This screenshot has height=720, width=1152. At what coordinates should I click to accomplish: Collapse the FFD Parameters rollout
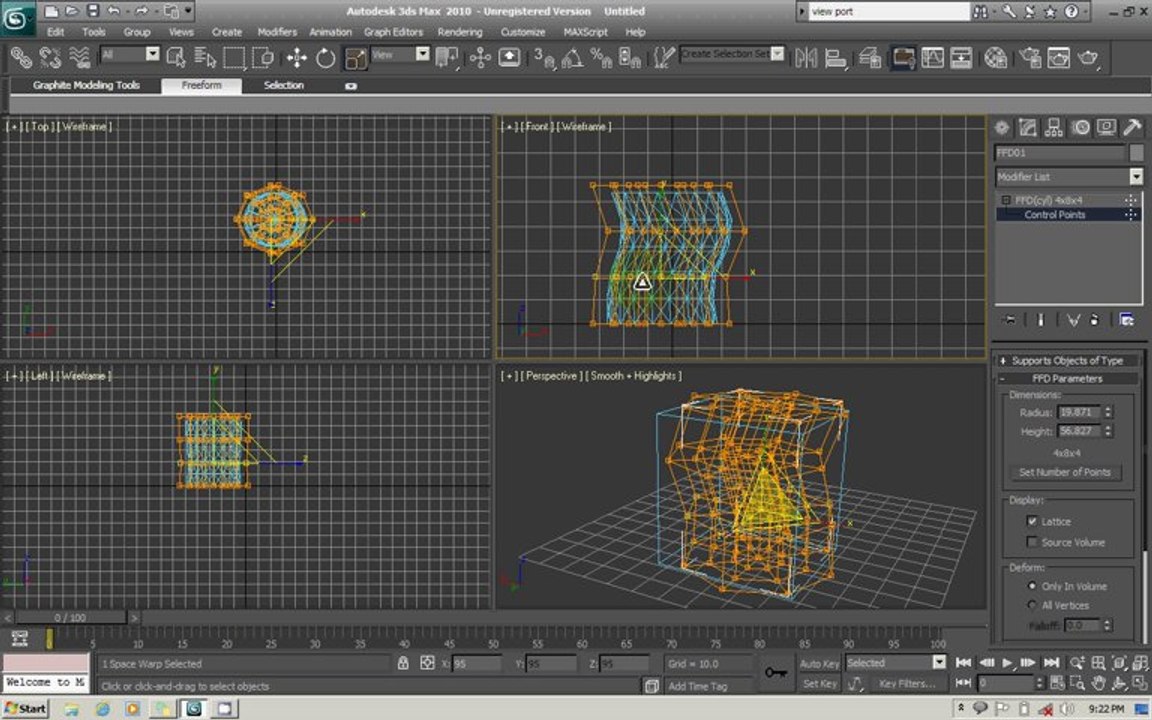pyautogui.click(x=1067, y=379)
